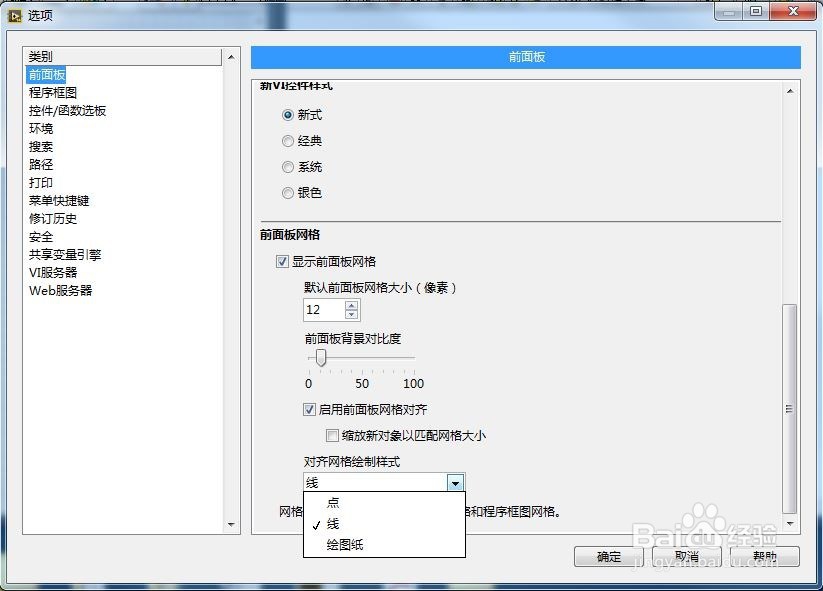823x591 pixels.
Task: Select VI服务器 in the list
Action: click(53, 272)
